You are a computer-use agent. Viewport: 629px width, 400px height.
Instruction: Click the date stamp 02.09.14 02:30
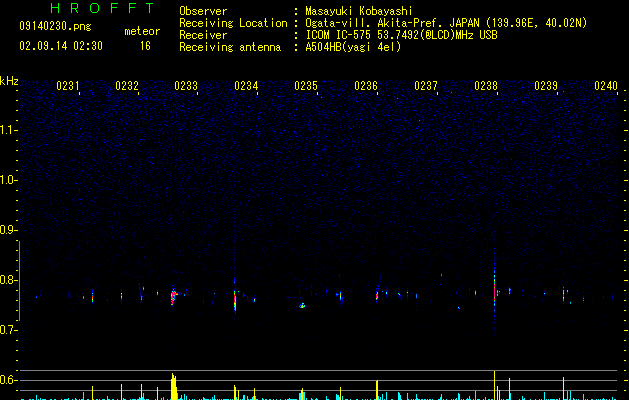click(61, 46)
